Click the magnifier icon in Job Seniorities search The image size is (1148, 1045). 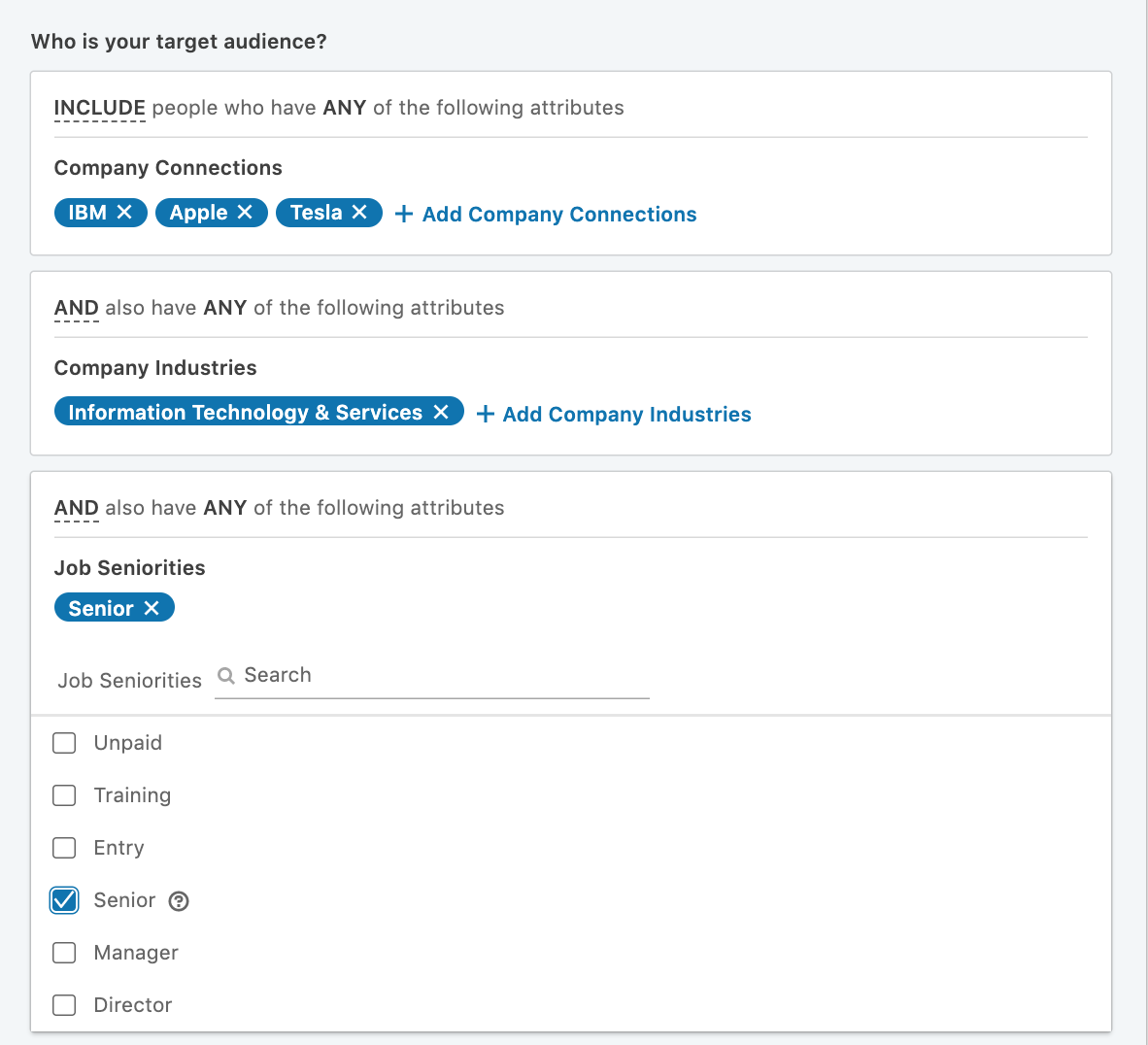(226, 675)
